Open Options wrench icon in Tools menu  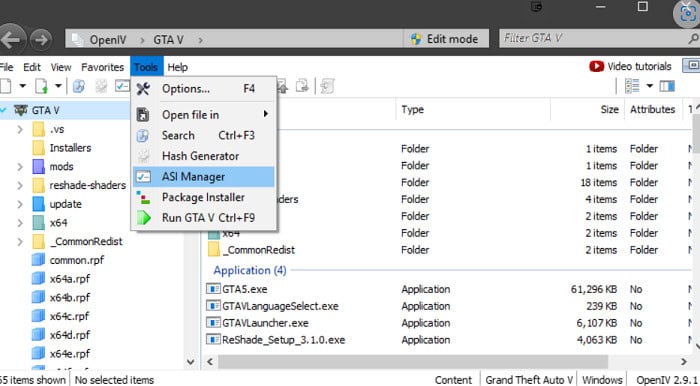143,89
